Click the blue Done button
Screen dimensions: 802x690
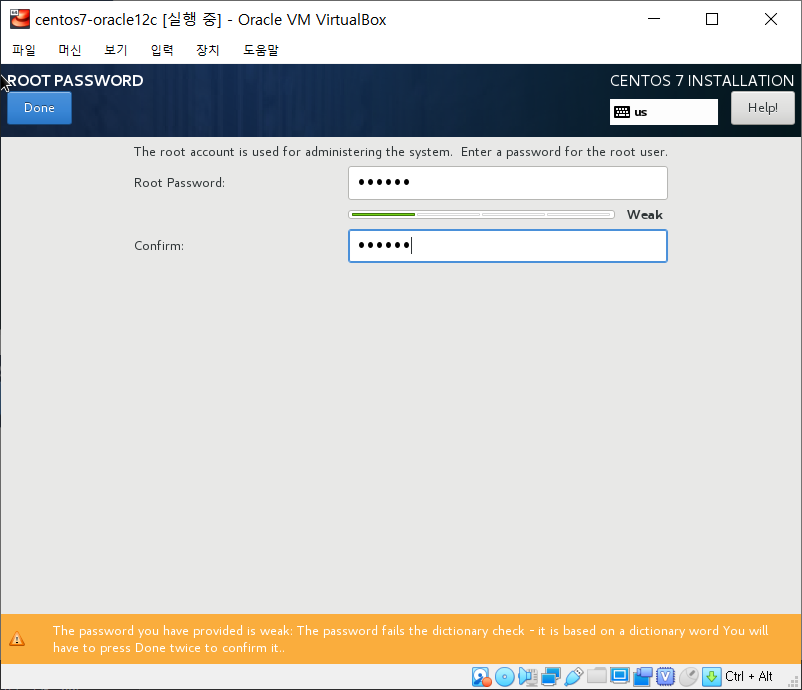[x=39, y=108]
